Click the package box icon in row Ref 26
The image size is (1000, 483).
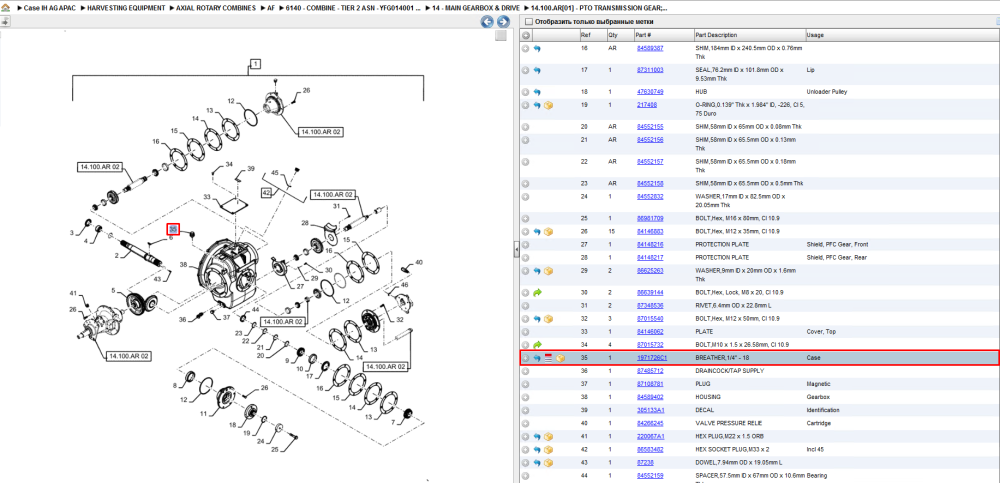coord(548,232)
